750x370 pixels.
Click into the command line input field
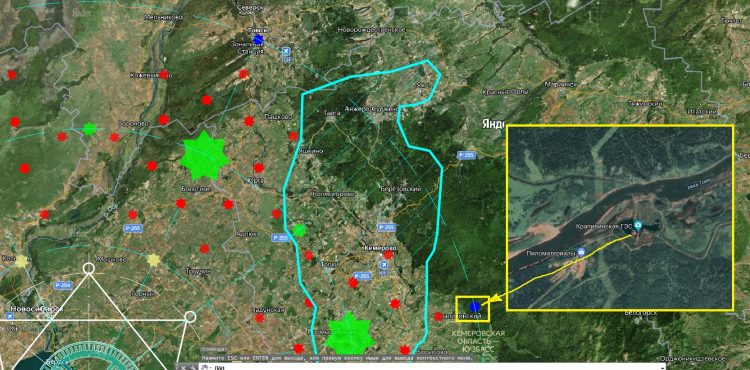pos(430,367)
